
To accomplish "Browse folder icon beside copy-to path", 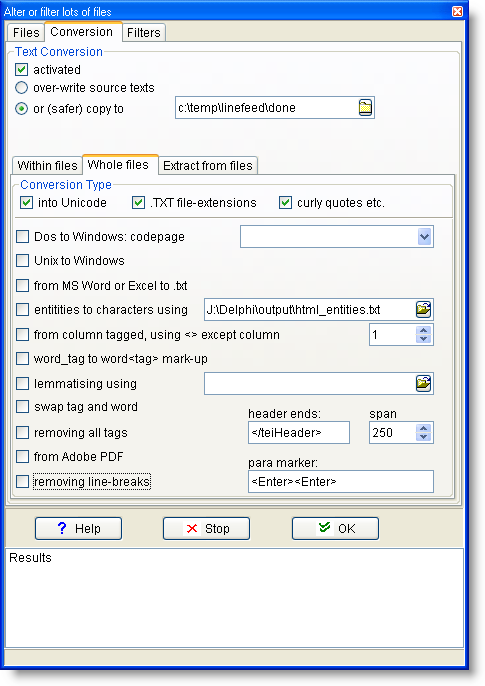I will click(x=365, y=108).
